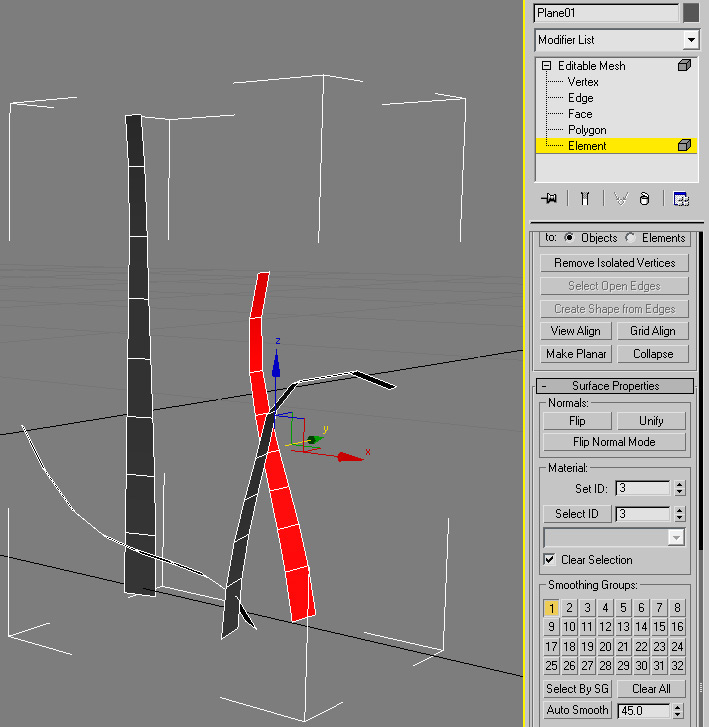The width and height of the screenshot is (709, 727).
Task: Click the Select ID spinner arrows
Action: click(x=679, y=514)
